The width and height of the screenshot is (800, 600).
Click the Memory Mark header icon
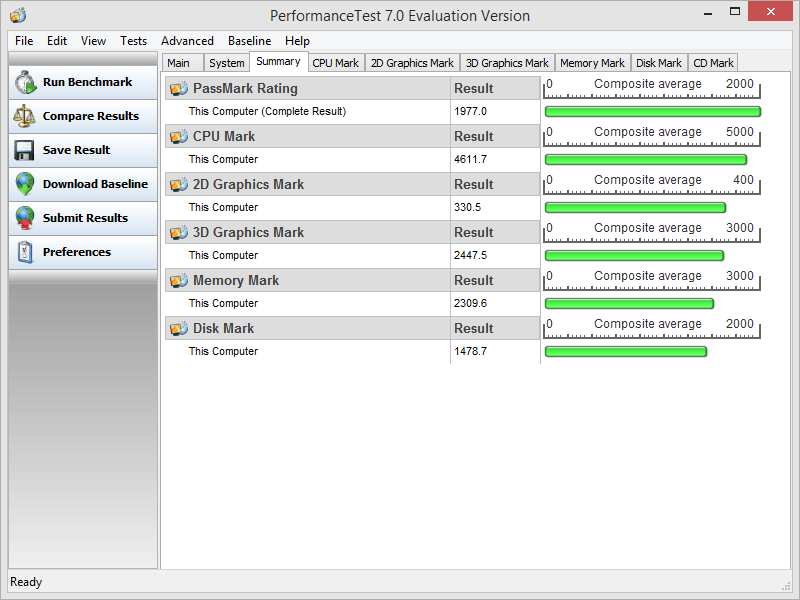[x=179, y=280]
